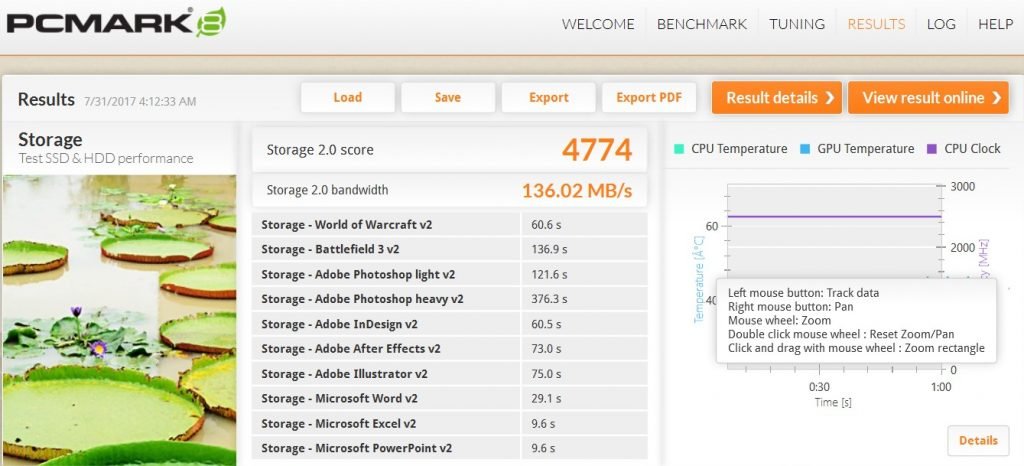Click the Microsoft PowerPoint v2 row
Screen dimensions: 1024x466
449,448
